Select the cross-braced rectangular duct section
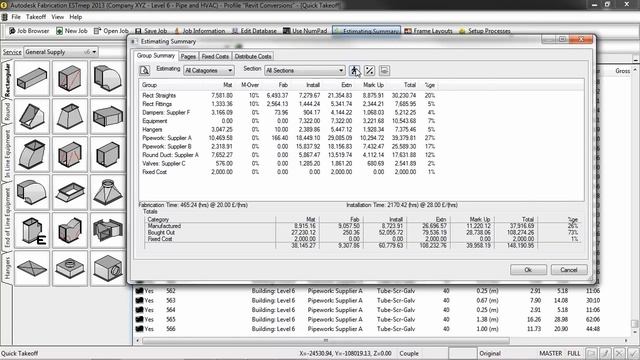This screenshot has width=640, height=360. [x=70, y=154]
